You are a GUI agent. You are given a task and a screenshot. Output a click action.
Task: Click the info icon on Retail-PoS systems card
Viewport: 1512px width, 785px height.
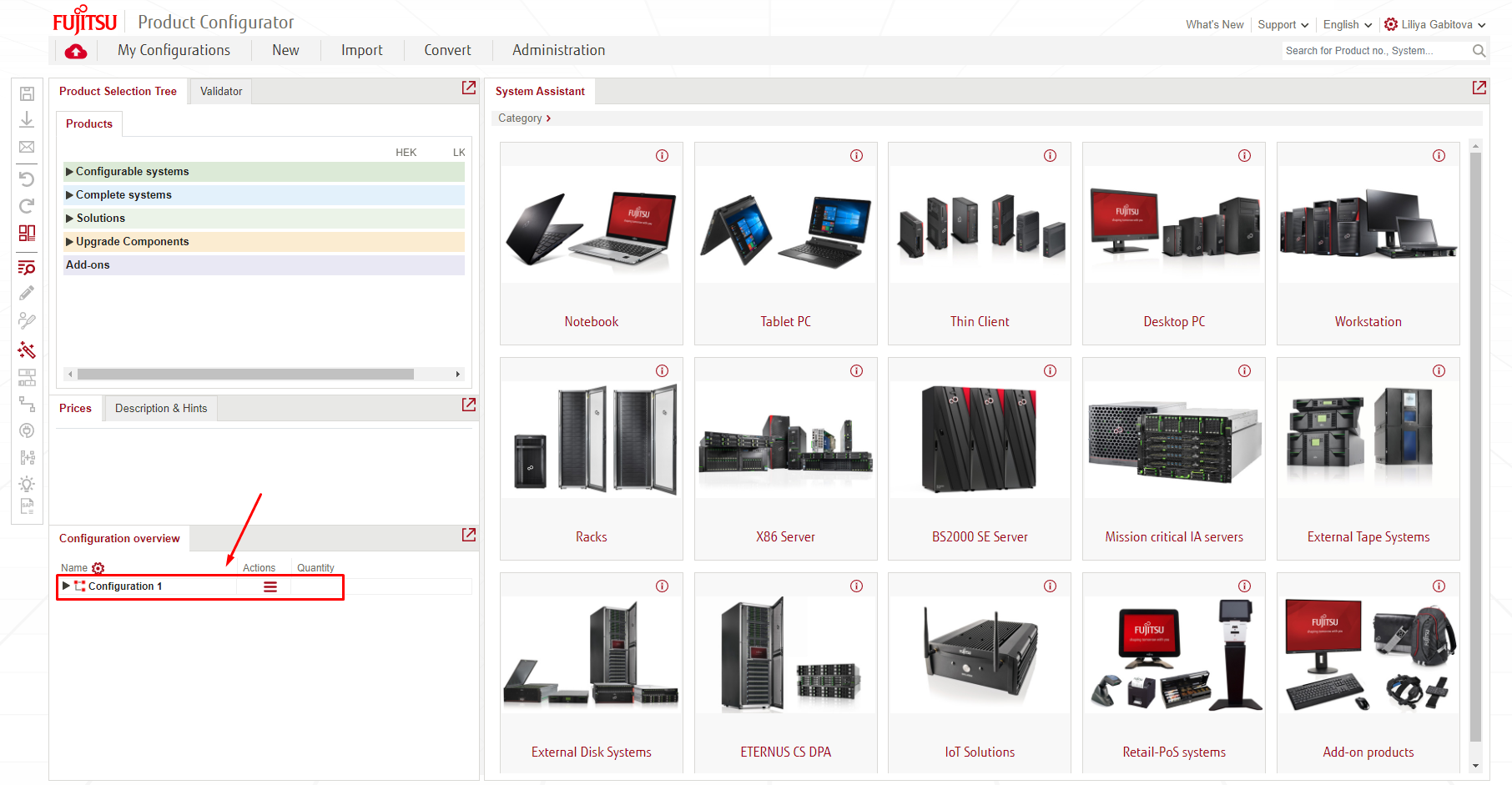point(1245,586)
